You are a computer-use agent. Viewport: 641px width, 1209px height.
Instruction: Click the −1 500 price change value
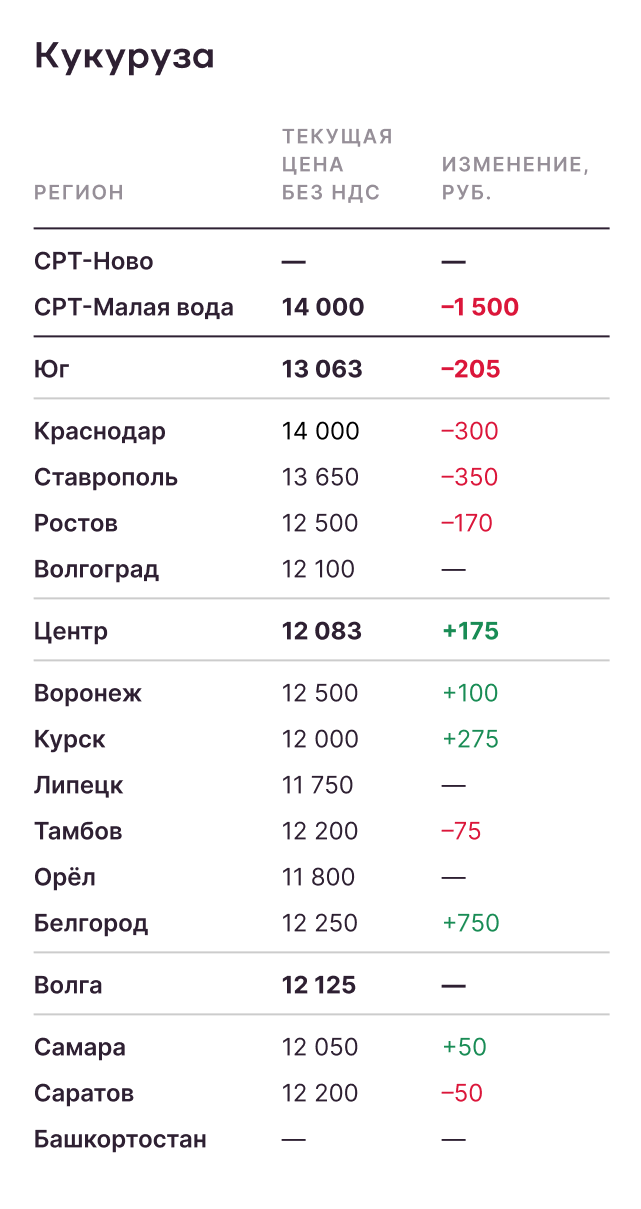480,308
